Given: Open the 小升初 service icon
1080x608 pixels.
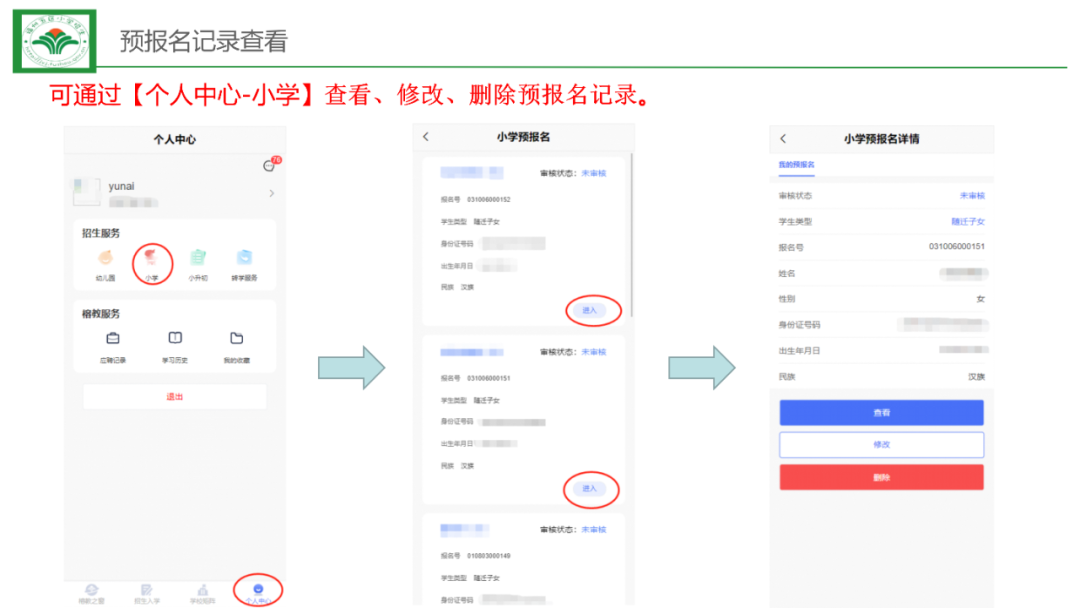Looking at the screenshot, I should click(198, 260).
